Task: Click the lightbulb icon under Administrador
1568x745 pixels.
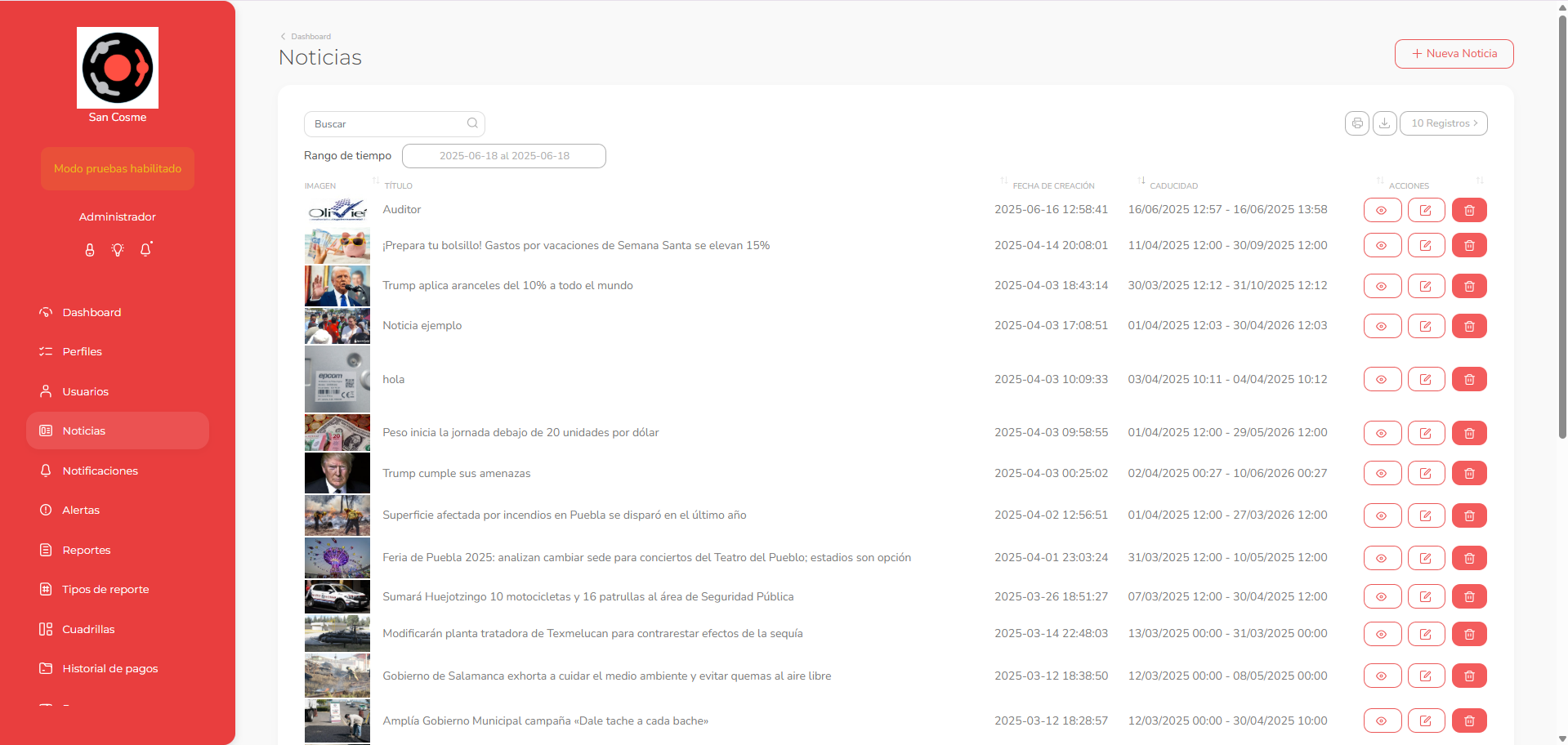Action: click(x=118, y=250)
